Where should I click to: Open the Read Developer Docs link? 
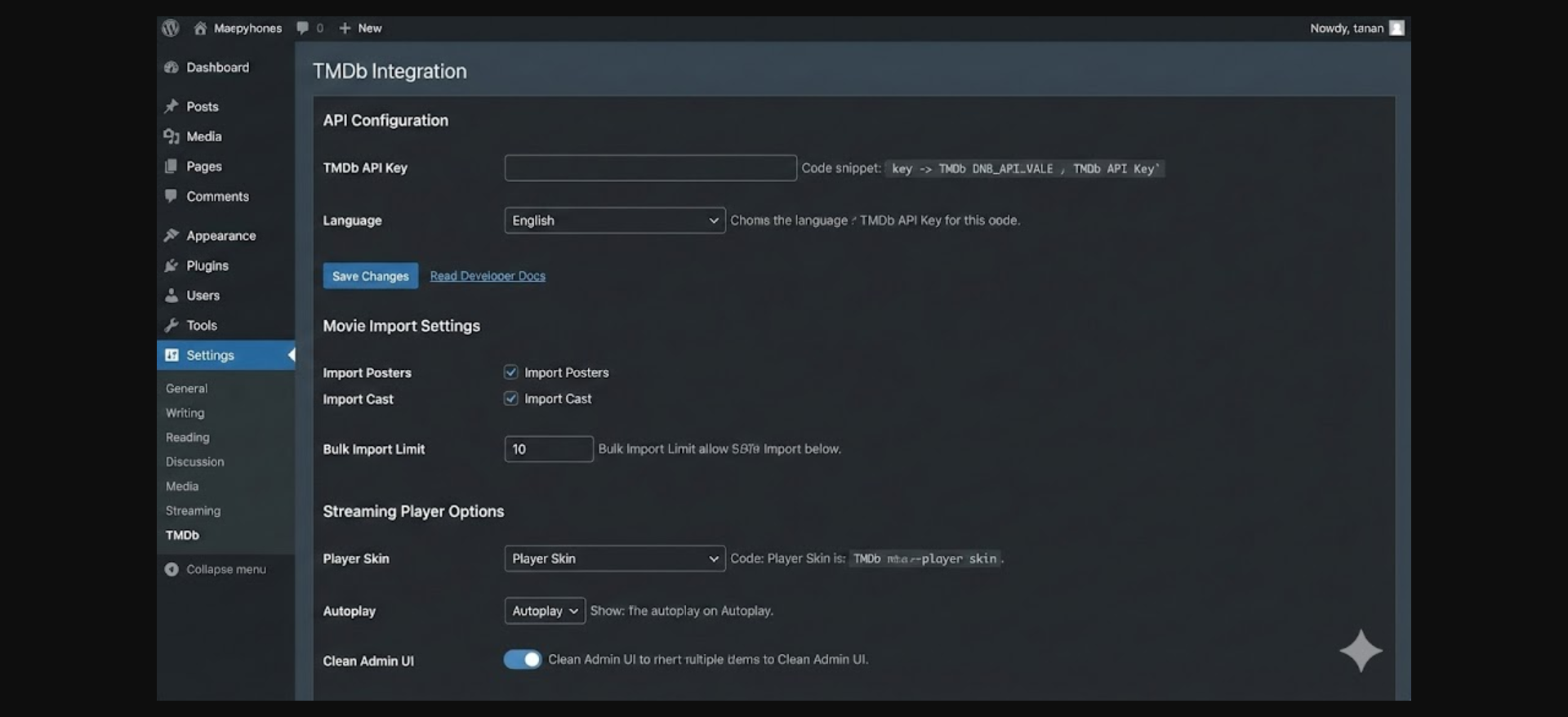(488, 276)
